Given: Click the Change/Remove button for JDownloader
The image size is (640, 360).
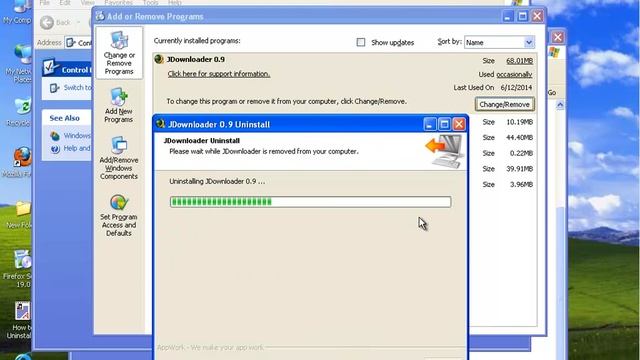Looking at the screenshot, I should point(504,104).
